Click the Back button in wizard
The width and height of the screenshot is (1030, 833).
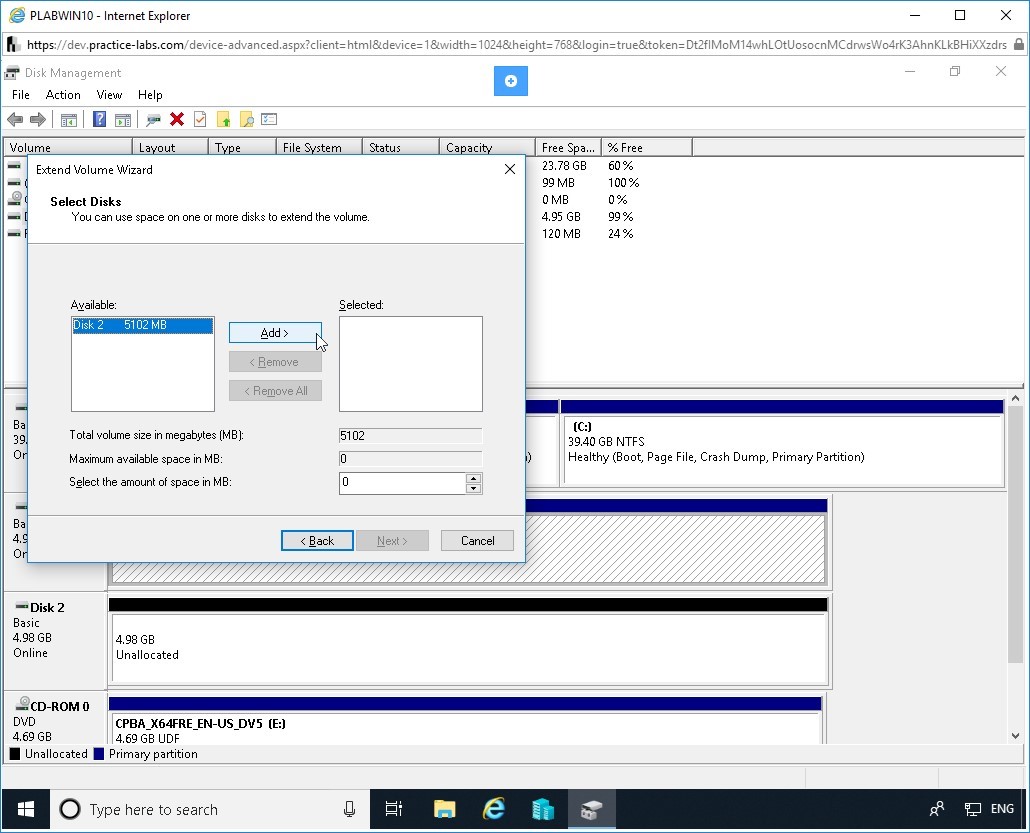(317, 541)
